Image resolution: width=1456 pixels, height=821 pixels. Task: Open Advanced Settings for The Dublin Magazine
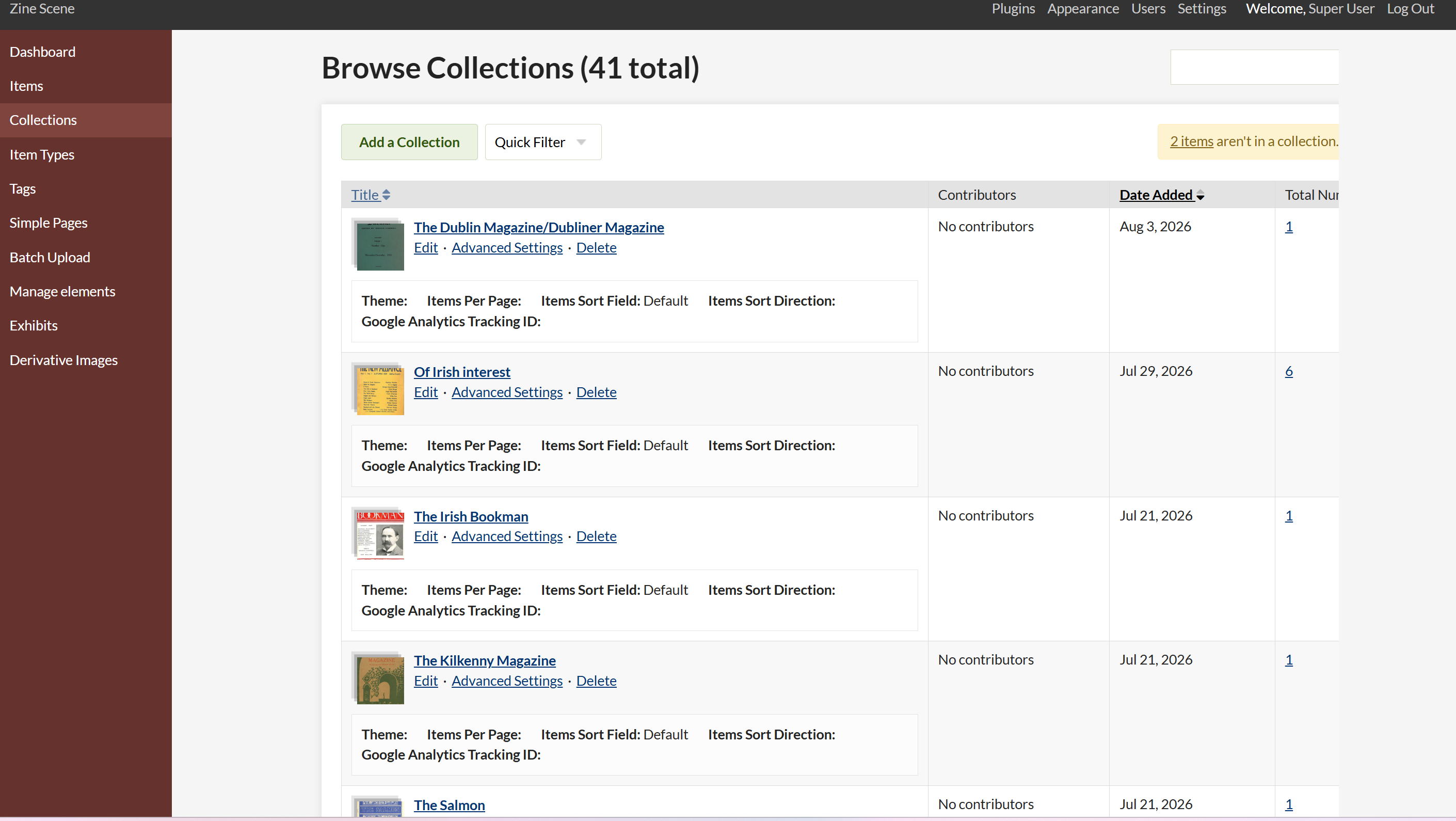tap(507, 248)
